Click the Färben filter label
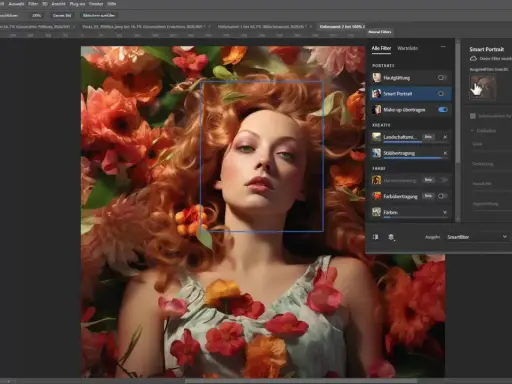512x384 pixels. click(390, 212)
